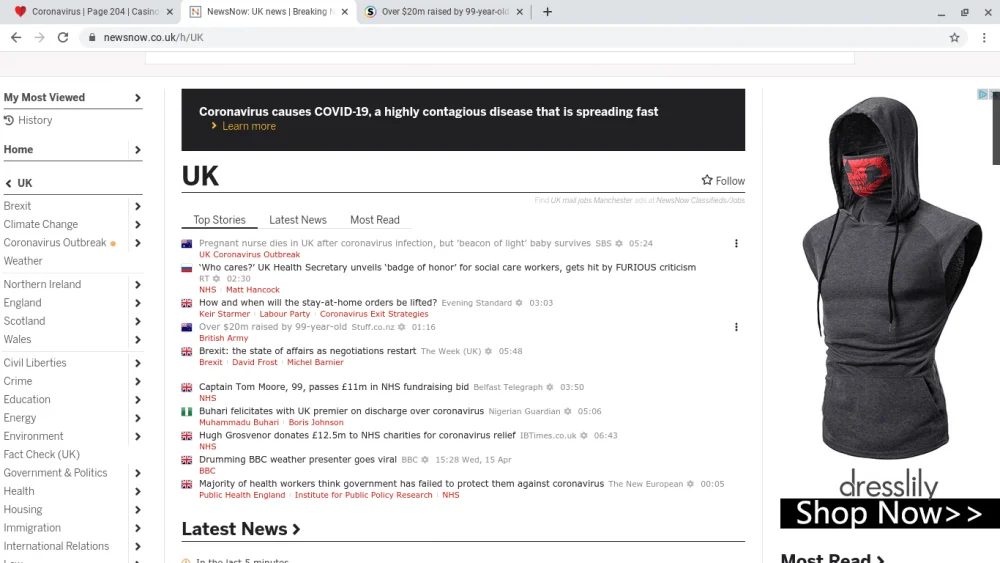Image resolution: width=1000 pixels, height=563 pixels.
Task: Click the gear icon next to SBS source
Action: [619, 244]
